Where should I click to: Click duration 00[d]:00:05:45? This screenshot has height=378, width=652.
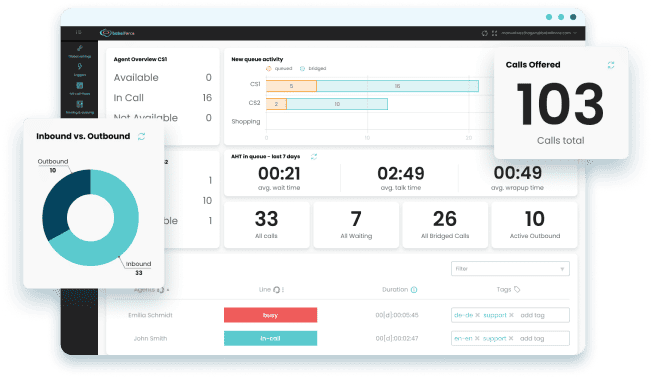pos(397,315)
